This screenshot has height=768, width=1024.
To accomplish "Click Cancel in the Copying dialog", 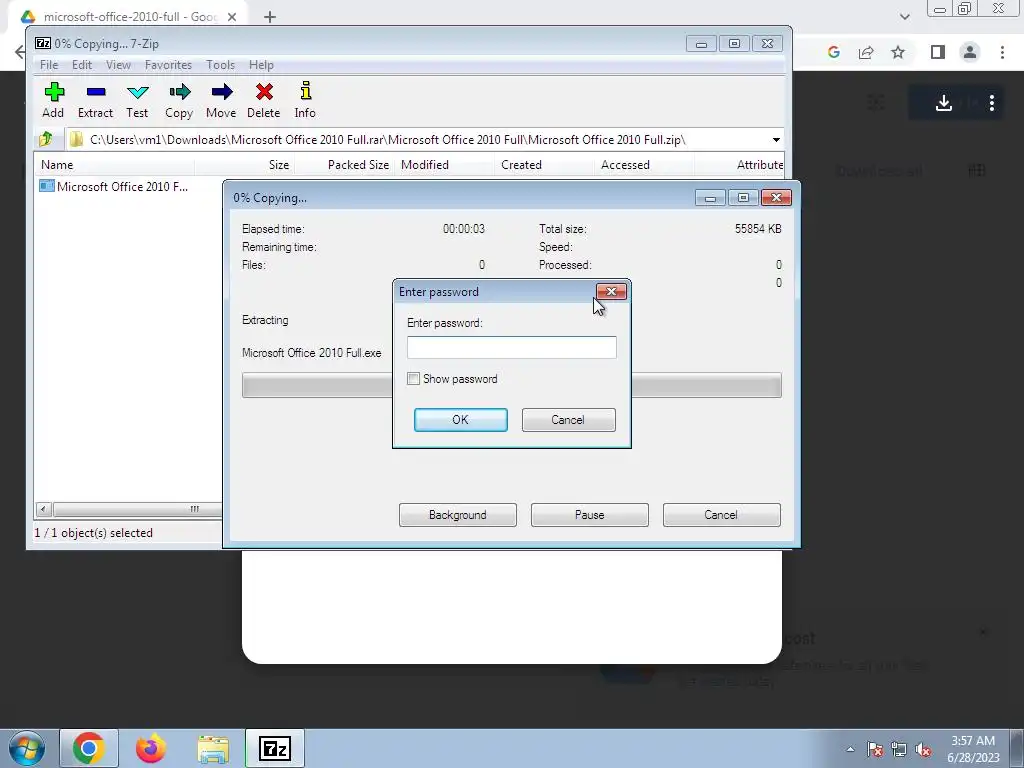I will (x=722, y=515).
